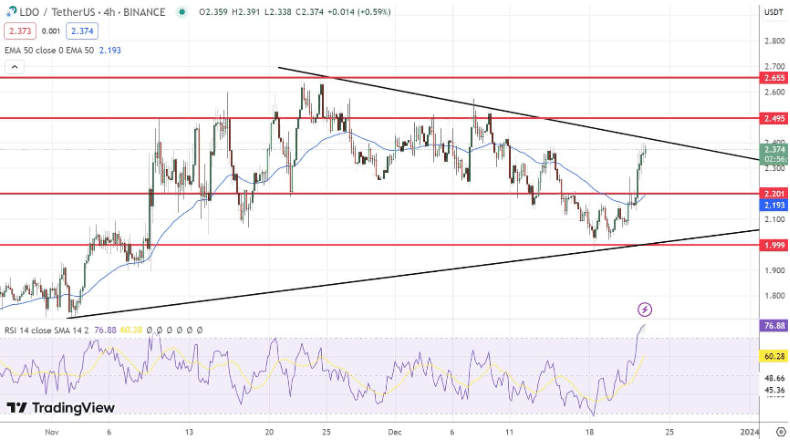This screenshot has width=790, height=448.
Task: Click the green market status dot
Action: [181, 13]
